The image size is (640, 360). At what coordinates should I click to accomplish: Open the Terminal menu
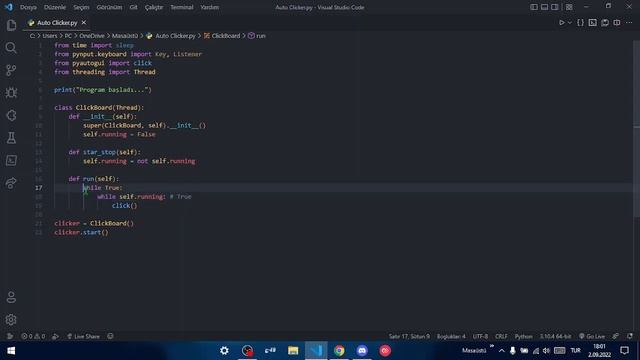(x=182, y=7)
